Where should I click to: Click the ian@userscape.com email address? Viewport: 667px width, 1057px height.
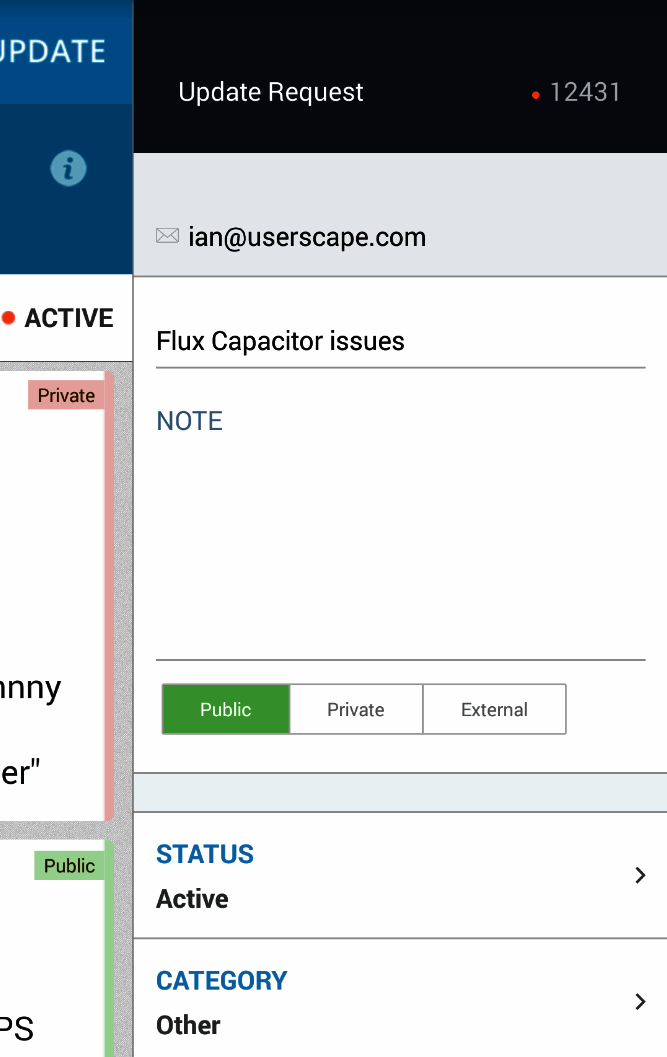click(x=307, y=237)
